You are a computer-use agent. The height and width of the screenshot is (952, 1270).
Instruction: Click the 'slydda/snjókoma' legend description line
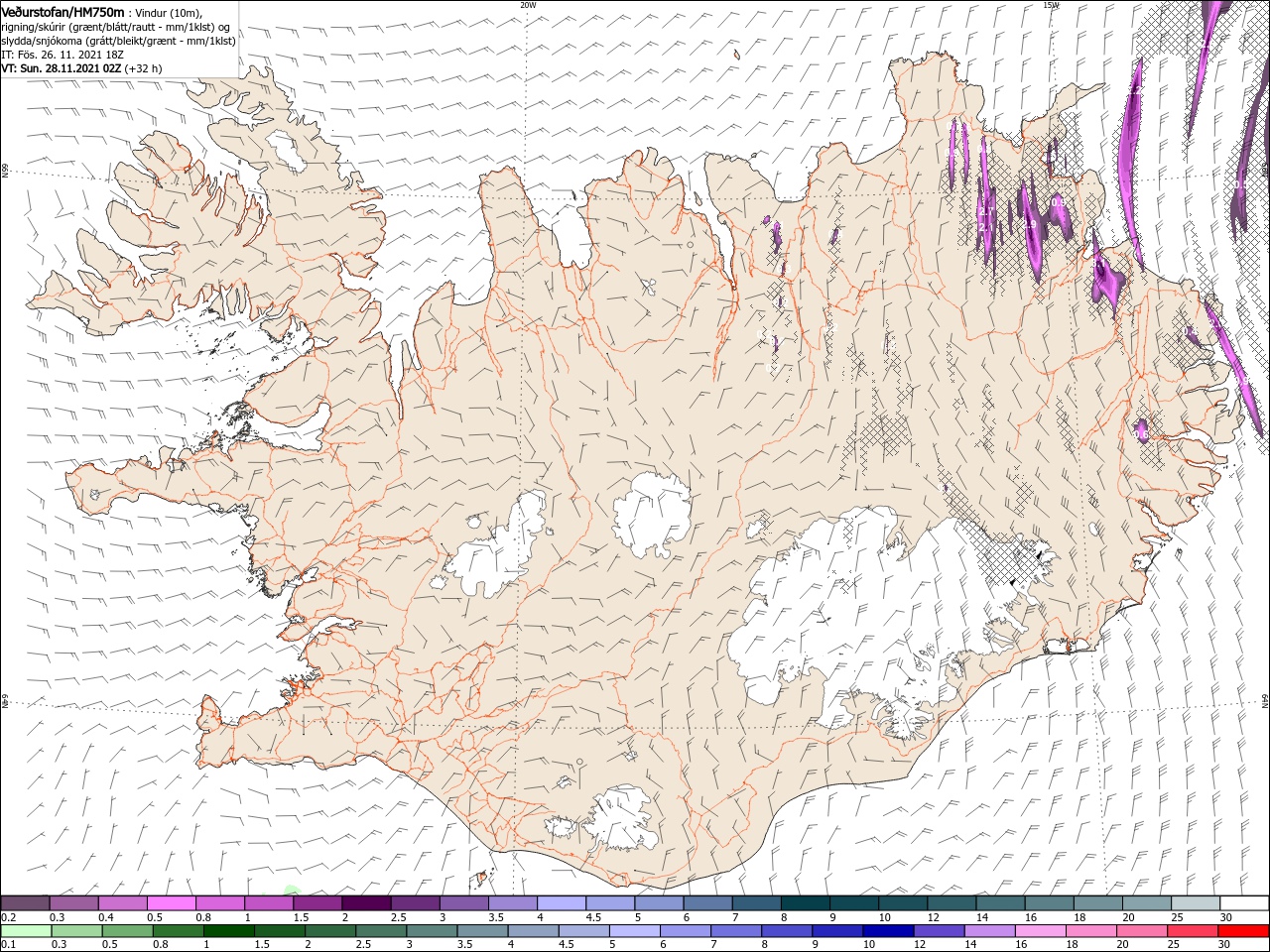coord(118,40)
